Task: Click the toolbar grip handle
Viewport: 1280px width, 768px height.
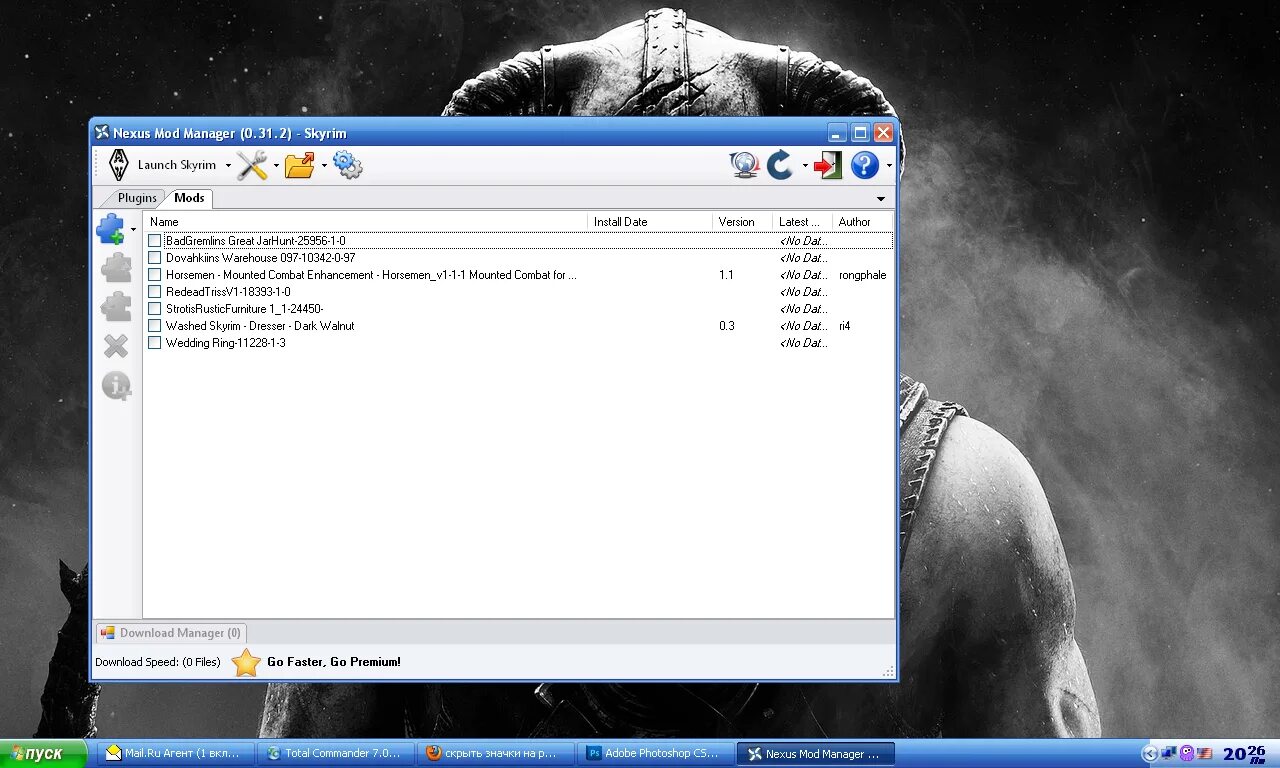Action: (98, 165)
